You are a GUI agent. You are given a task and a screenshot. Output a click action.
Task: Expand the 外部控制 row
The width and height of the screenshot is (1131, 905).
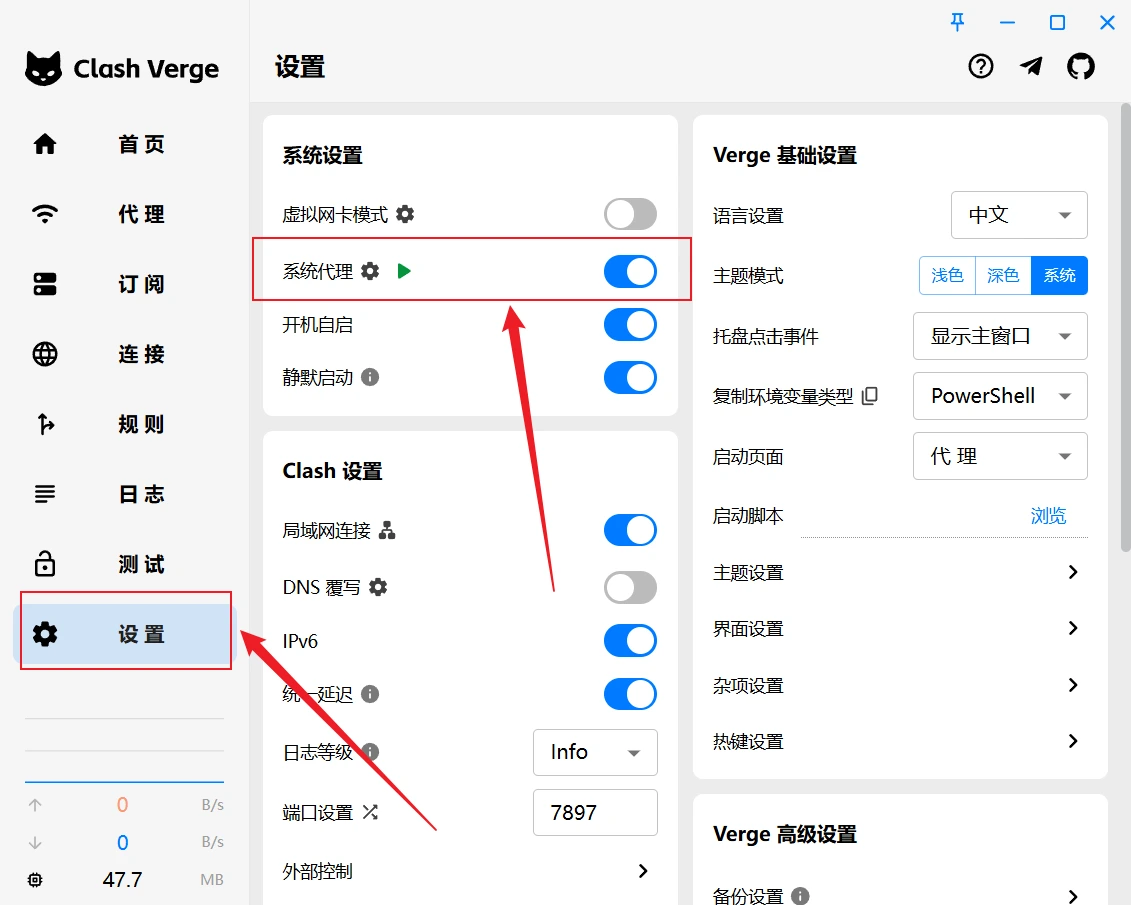click(470, 871)
